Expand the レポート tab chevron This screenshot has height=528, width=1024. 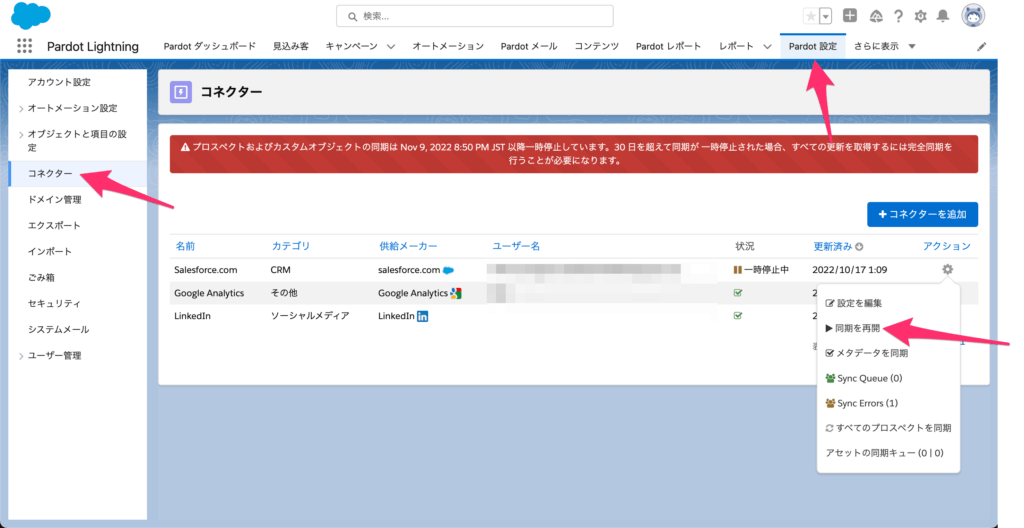pos(767,46)
